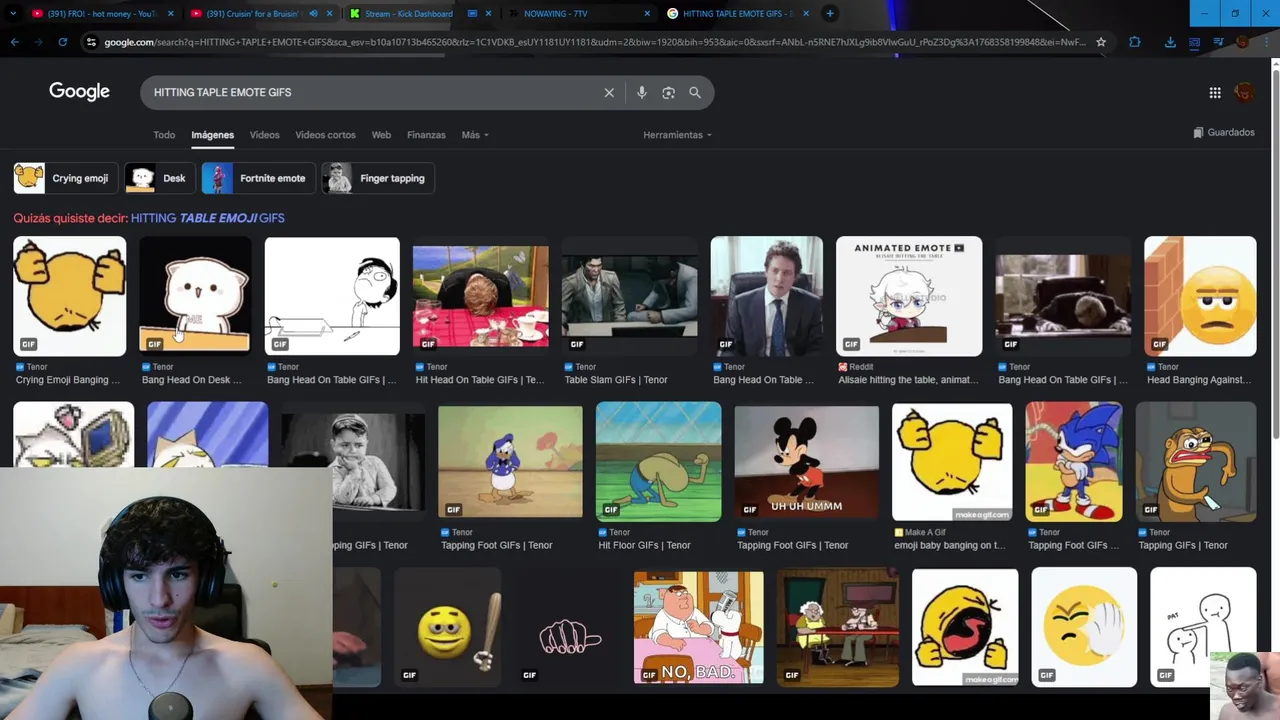Select the Imágenes tab
1280x720 pixels.
coord(213,135)
